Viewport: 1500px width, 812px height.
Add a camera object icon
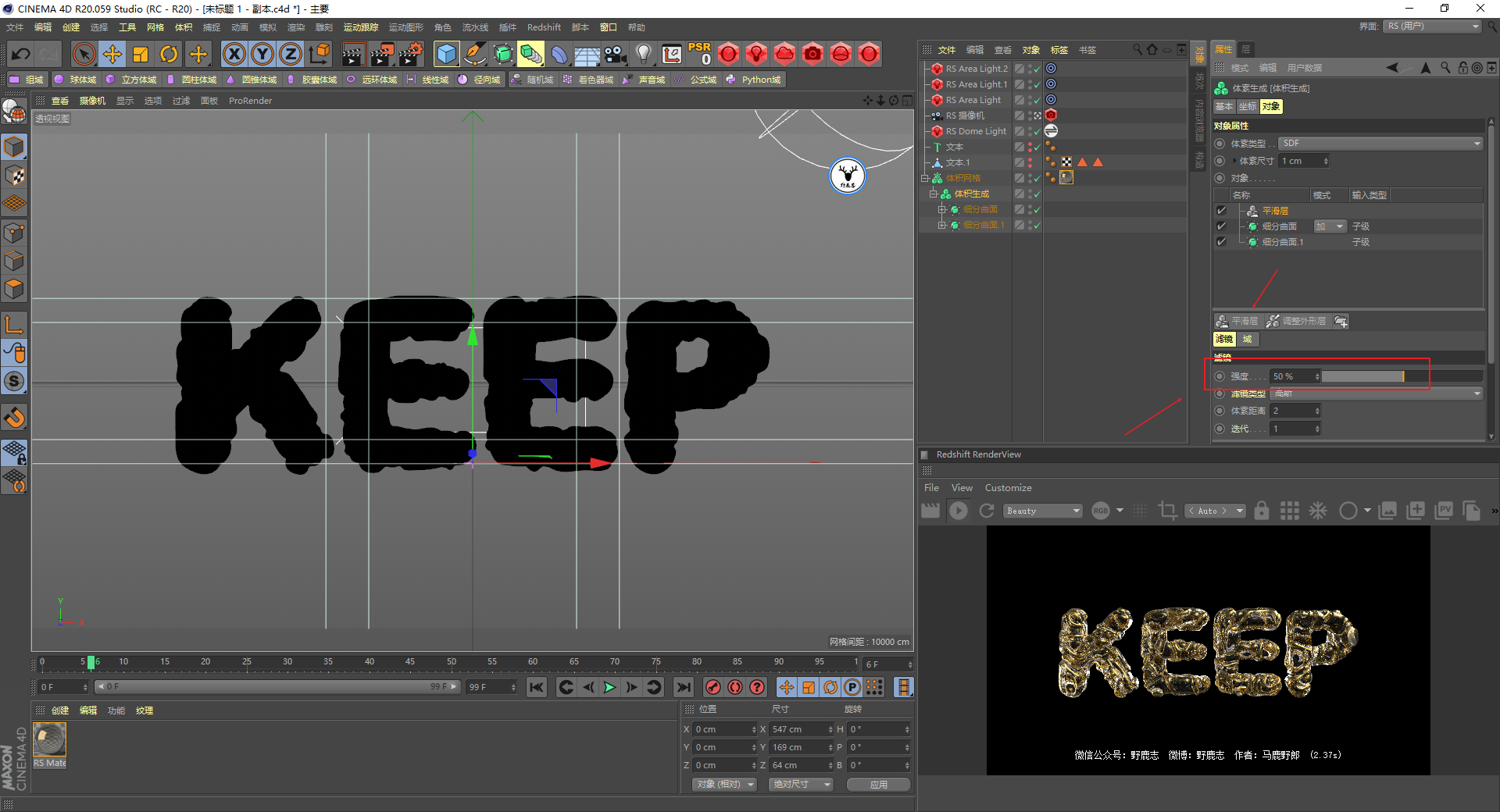pos(615,54)
